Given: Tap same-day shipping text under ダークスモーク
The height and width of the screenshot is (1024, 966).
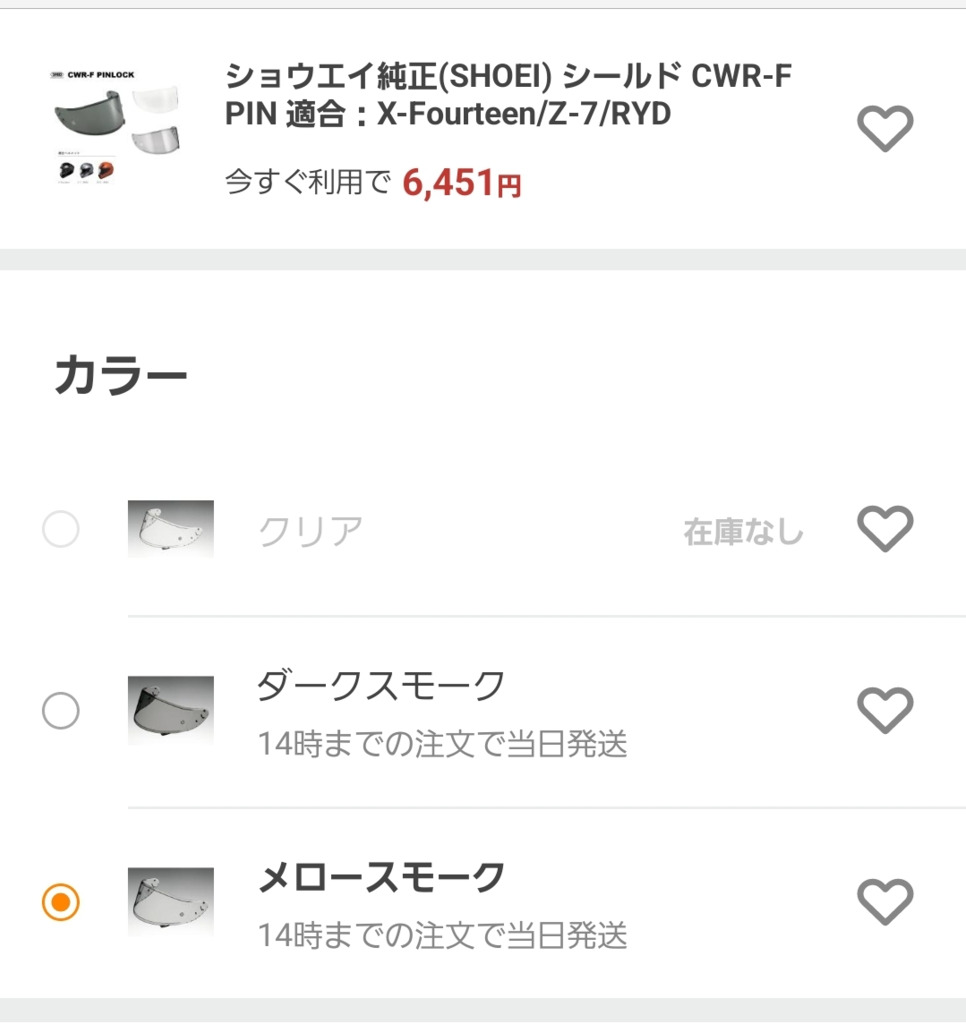Looking at the screenshot, I should point(442,744).
